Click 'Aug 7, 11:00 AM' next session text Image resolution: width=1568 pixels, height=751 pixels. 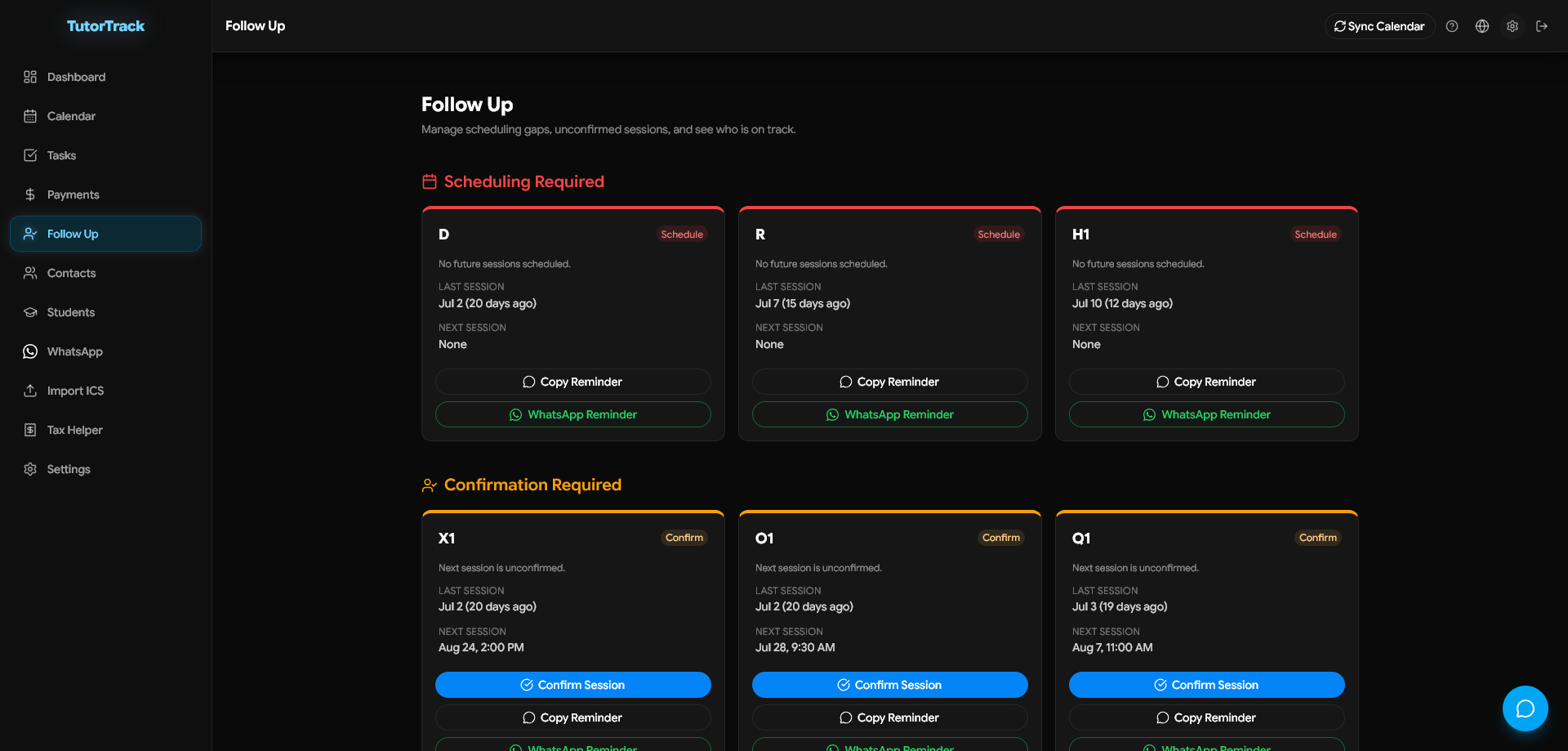coord(1112,647)
